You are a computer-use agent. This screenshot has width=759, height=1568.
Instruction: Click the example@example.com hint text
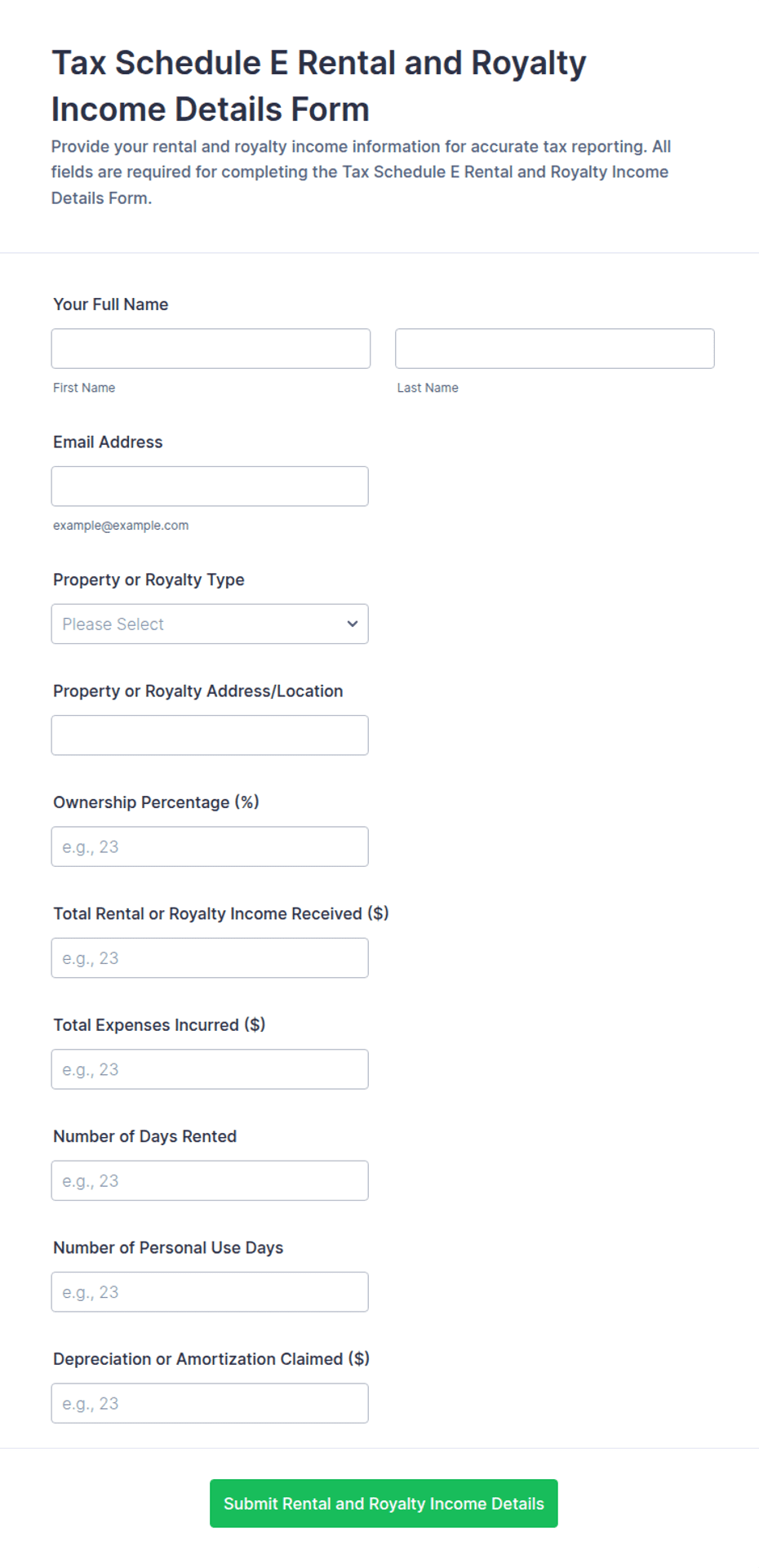click(121, 526)
